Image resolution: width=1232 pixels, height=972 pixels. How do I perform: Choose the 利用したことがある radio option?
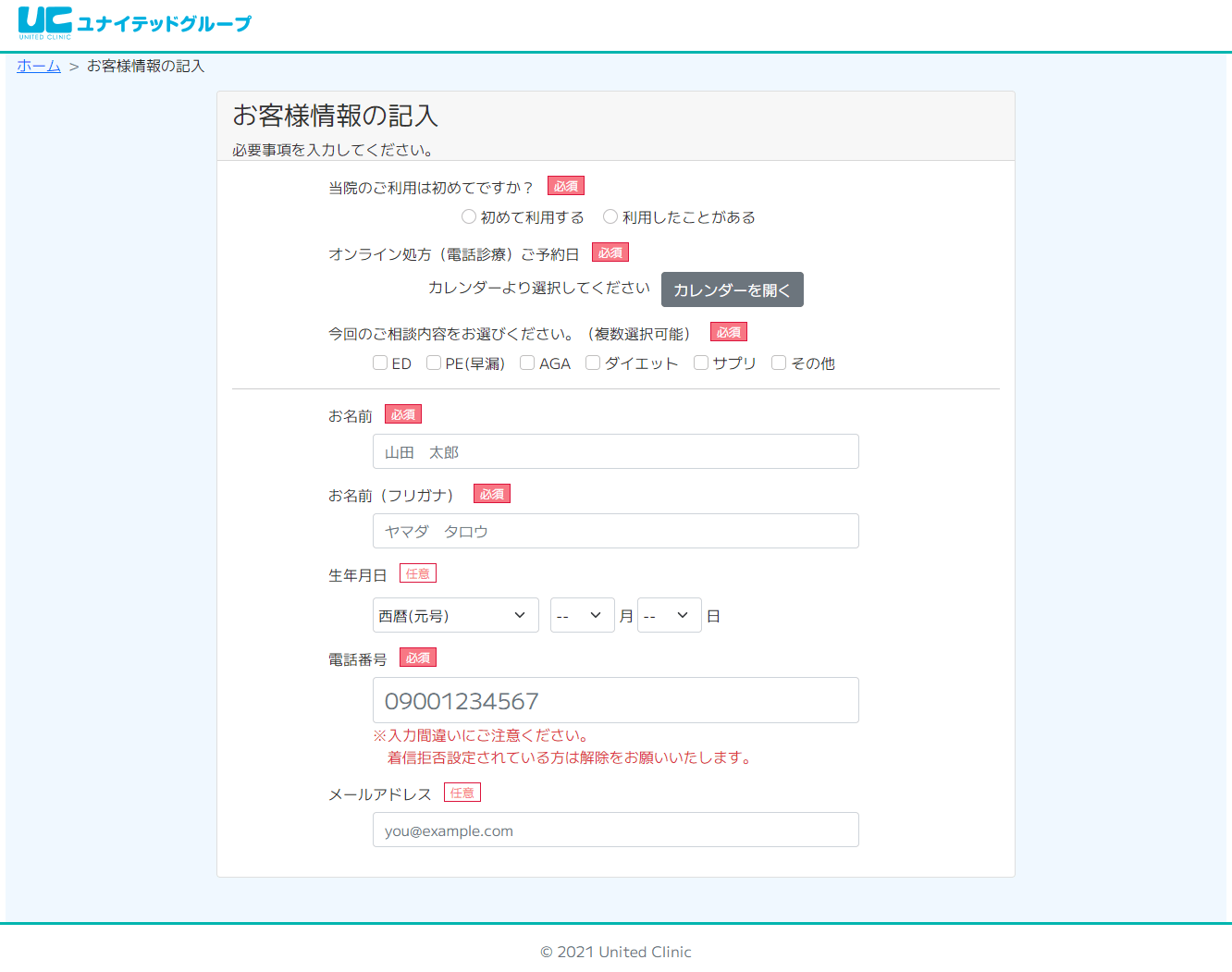610,216
